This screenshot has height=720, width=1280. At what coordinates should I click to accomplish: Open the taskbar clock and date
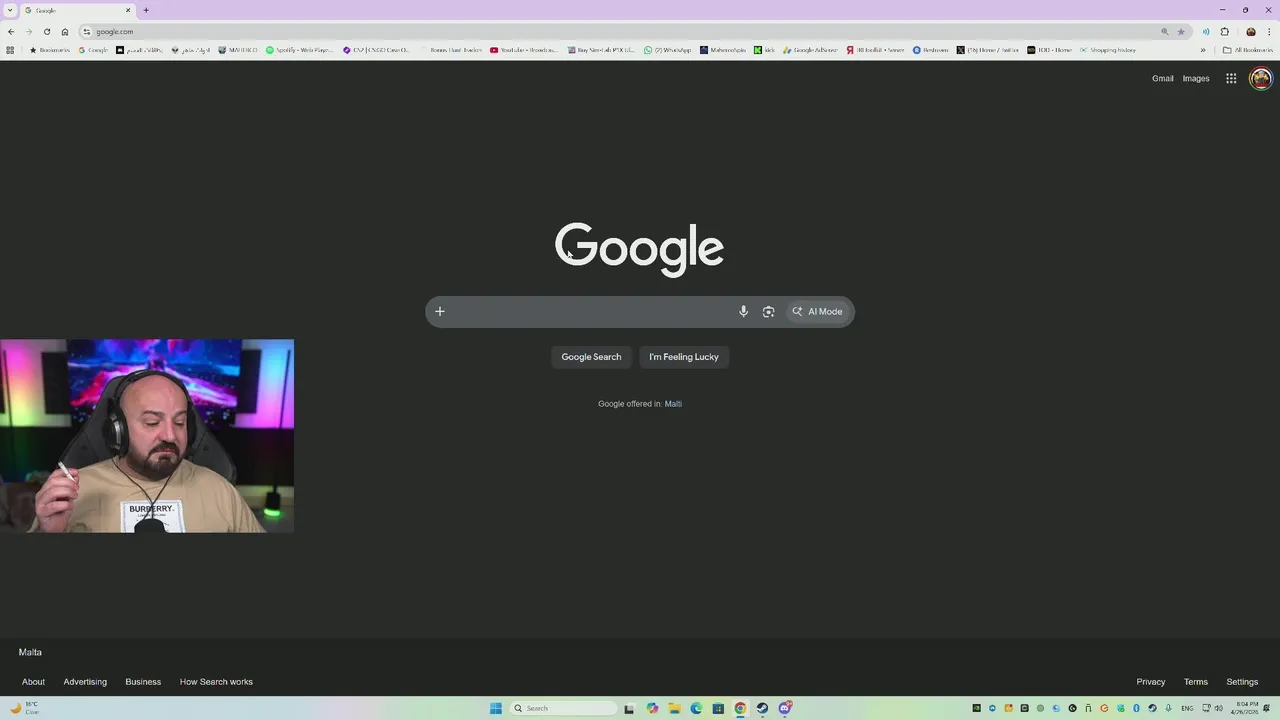coord(1247,708)
